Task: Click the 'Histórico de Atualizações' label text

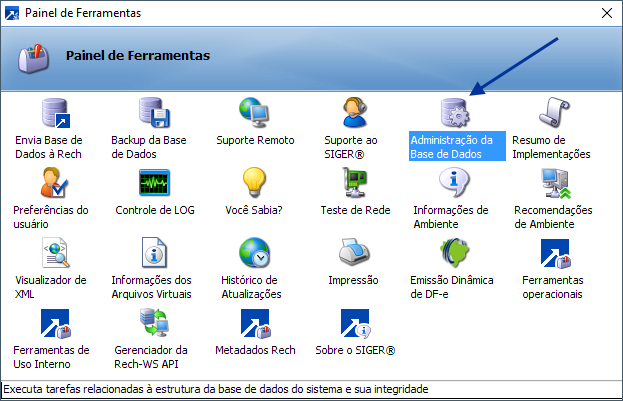Action: point(251,287)
